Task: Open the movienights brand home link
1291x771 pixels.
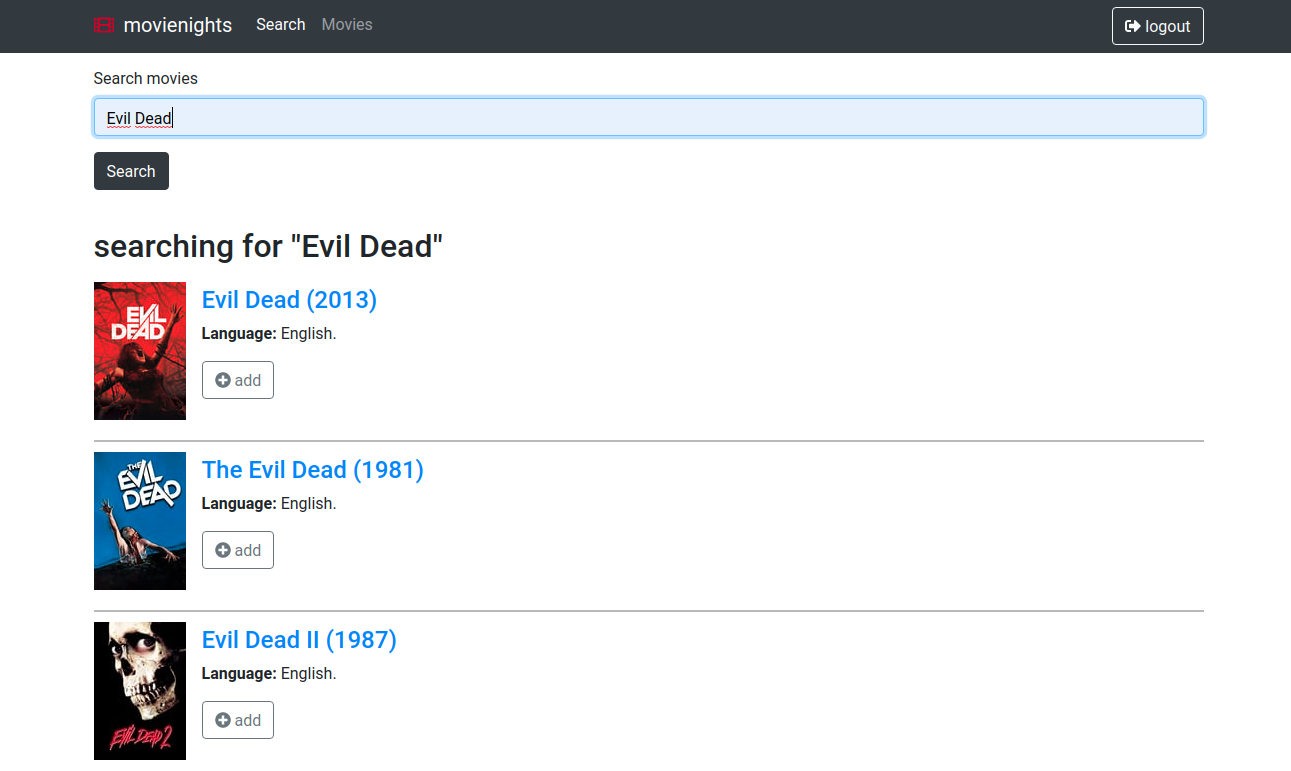Action: (177, 26)
